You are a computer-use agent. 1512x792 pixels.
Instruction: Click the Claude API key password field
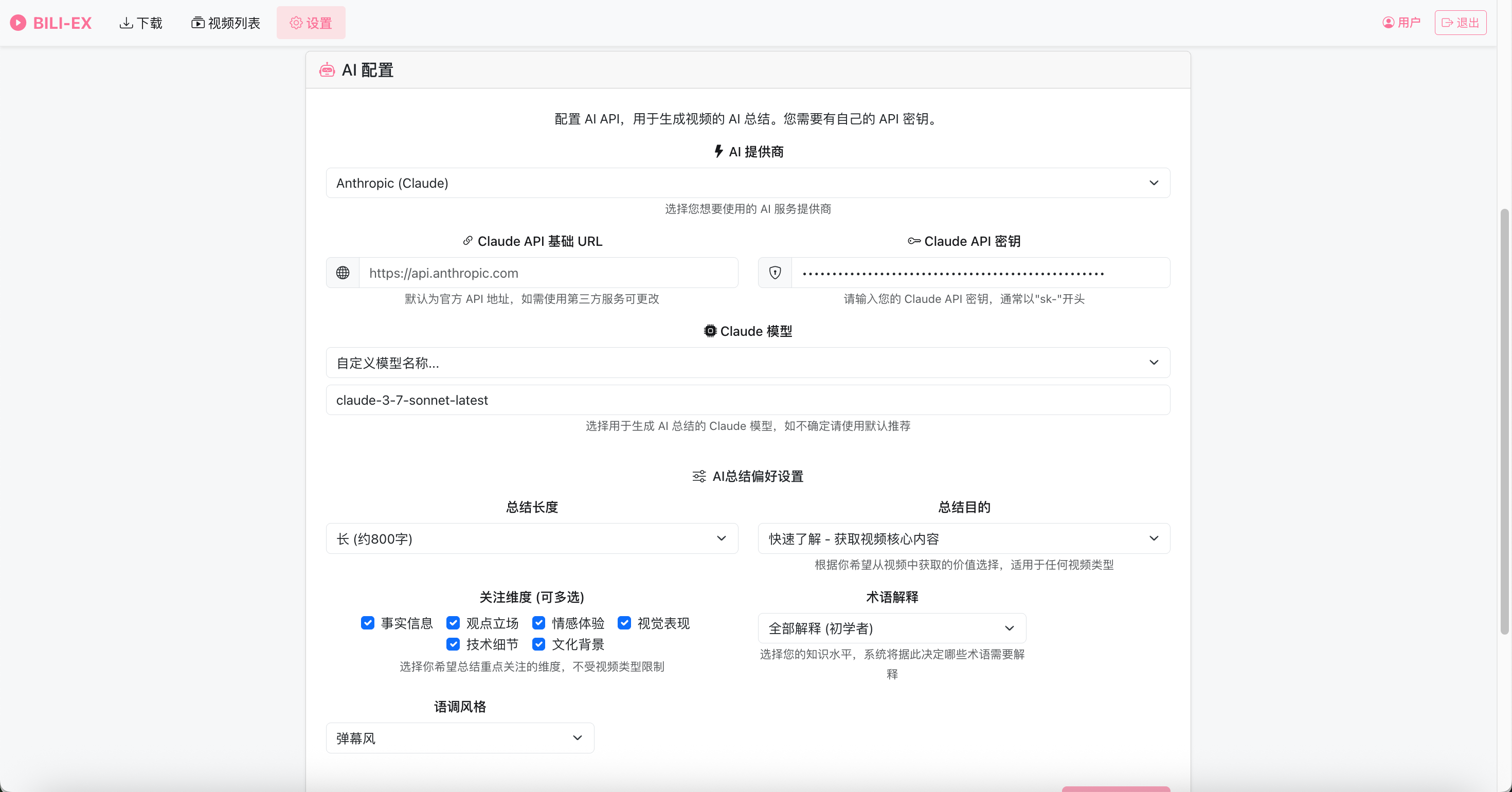click(980, 273)
